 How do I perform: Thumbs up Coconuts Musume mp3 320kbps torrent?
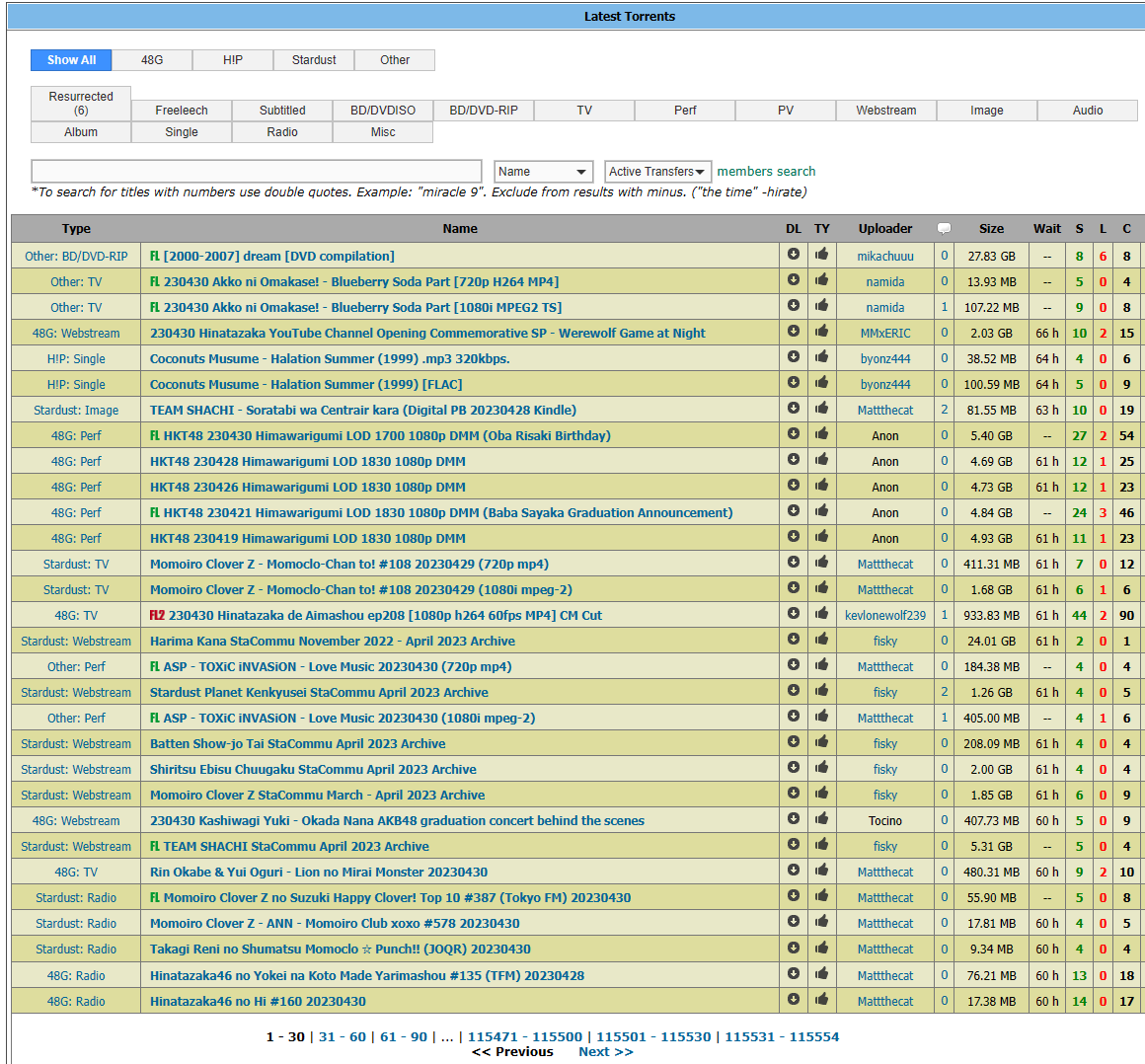pyautogui.click(x=821, y=356)
